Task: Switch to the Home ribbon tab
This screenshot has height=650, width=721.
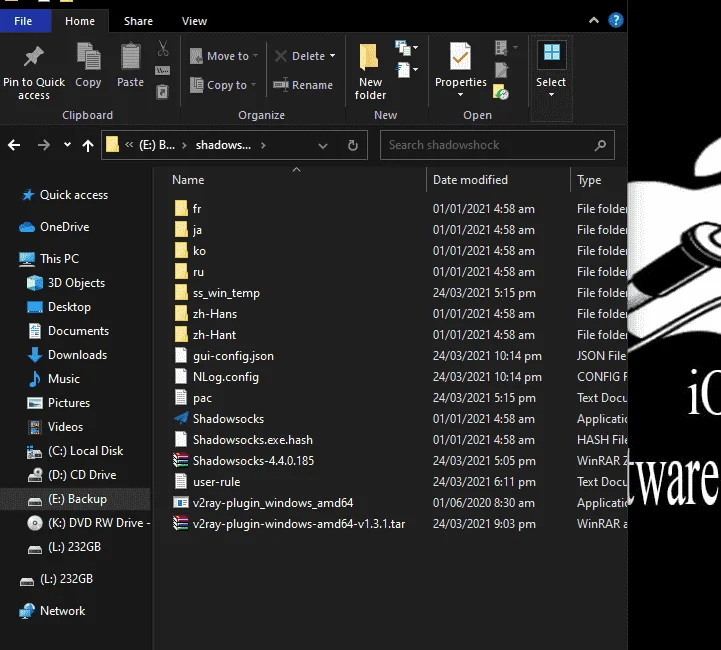Action: [80, 21]
